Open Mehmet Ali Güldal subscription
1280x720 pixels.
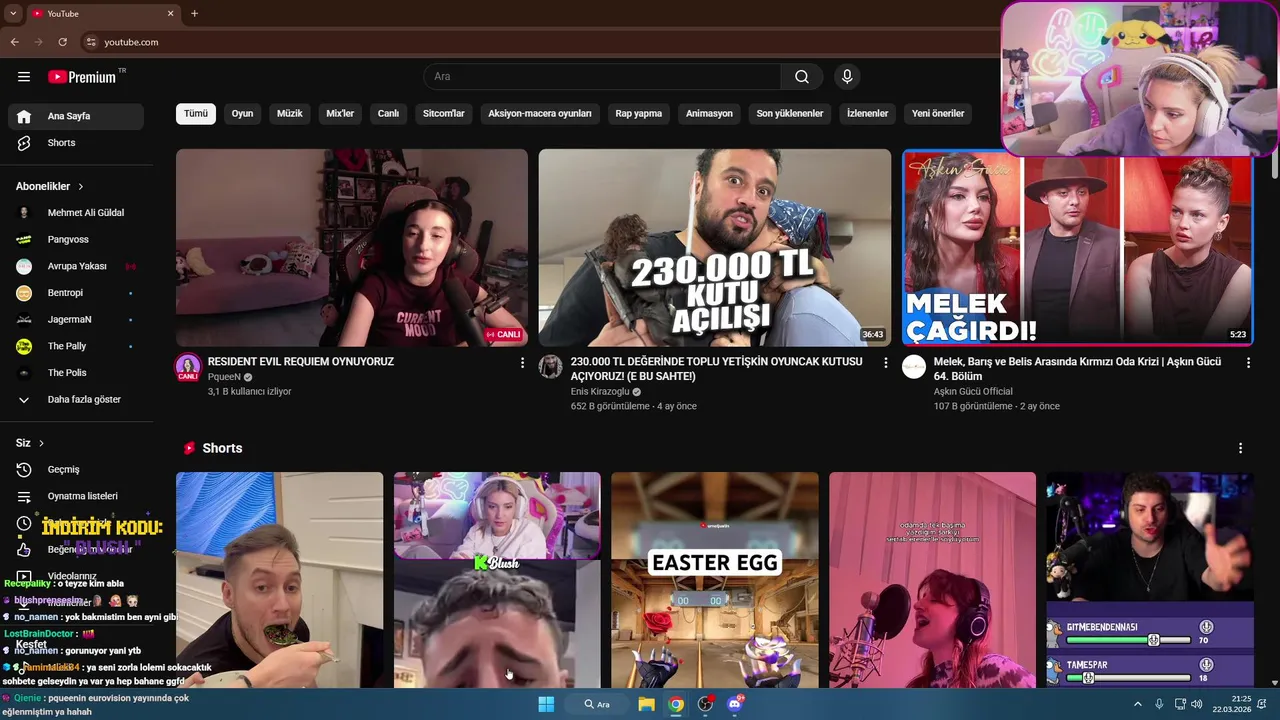(78, 213)
